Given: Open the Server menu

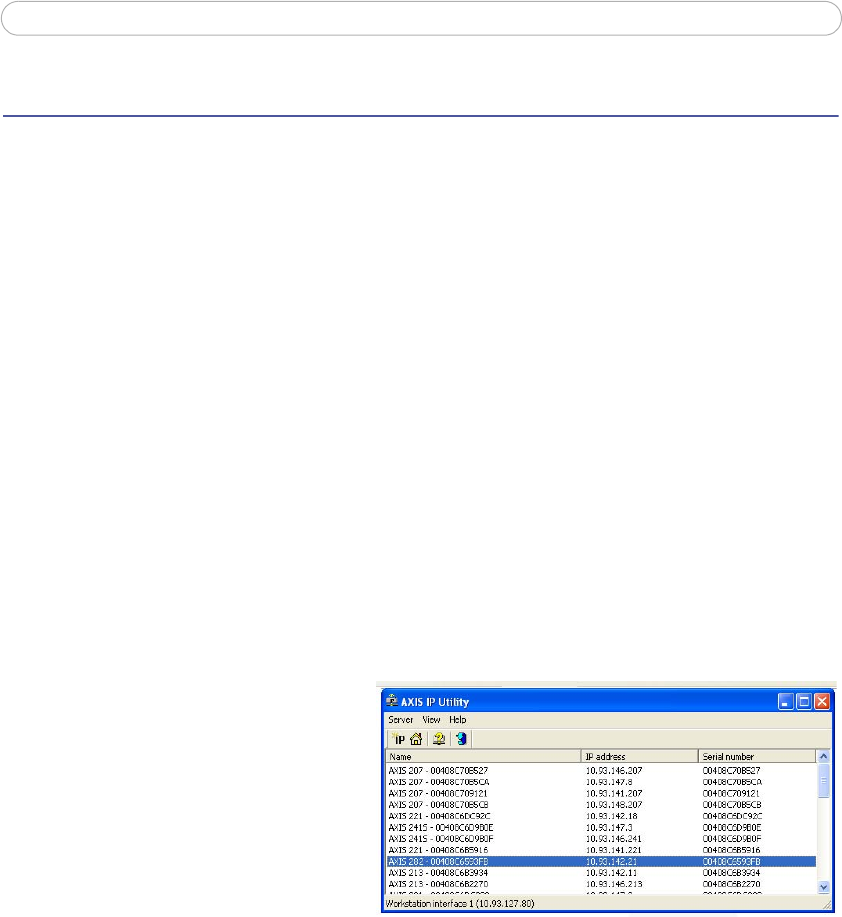Looking at the screenshot, I should click(x=400, y=720).
